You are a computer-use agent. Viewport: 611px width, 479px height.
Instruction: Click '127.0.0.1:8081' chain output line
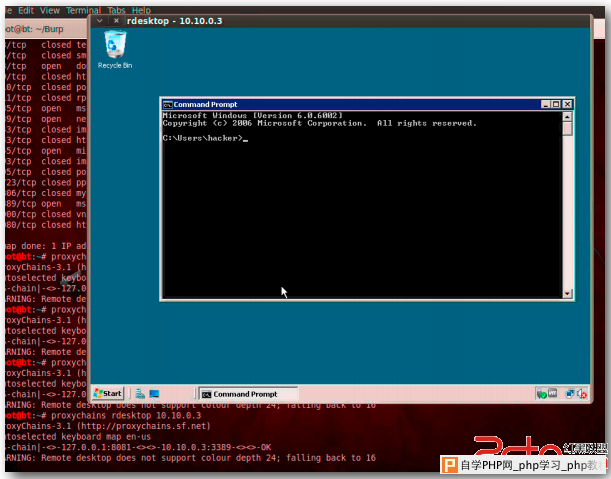pyautogui.click(x=138, y=447)
